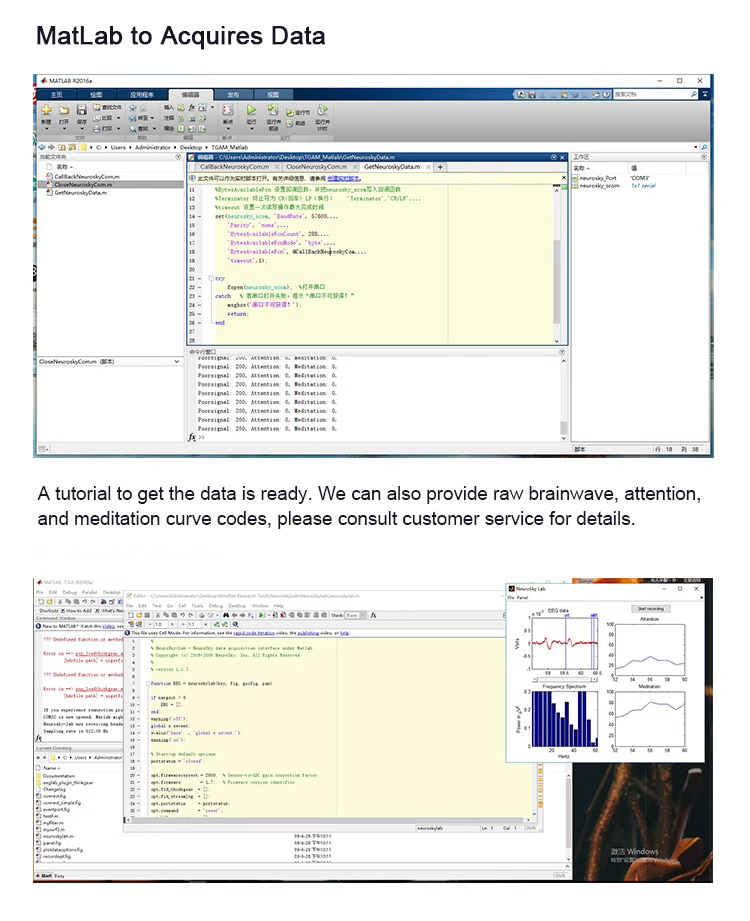Click the New script icon in MATLAB ribbon
This screenshot has width=750, height=921.
point(46,111)
